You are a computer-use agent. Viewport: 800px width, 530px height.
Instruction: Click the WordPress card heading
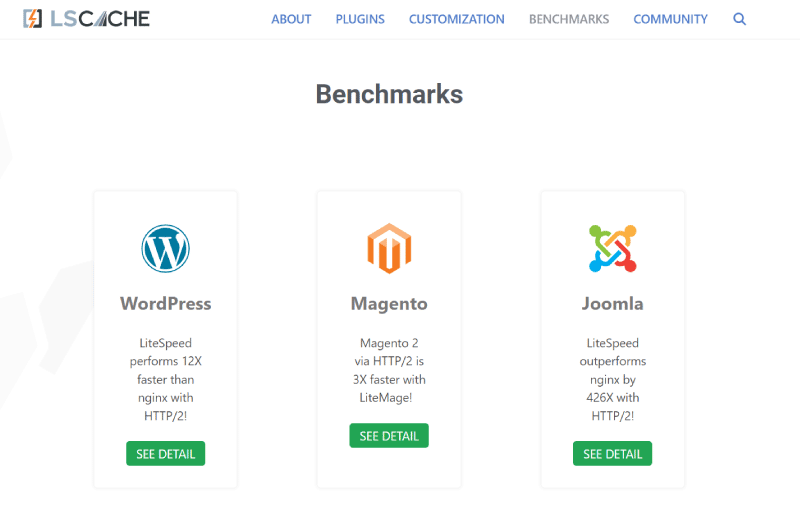tap(166, 304)
